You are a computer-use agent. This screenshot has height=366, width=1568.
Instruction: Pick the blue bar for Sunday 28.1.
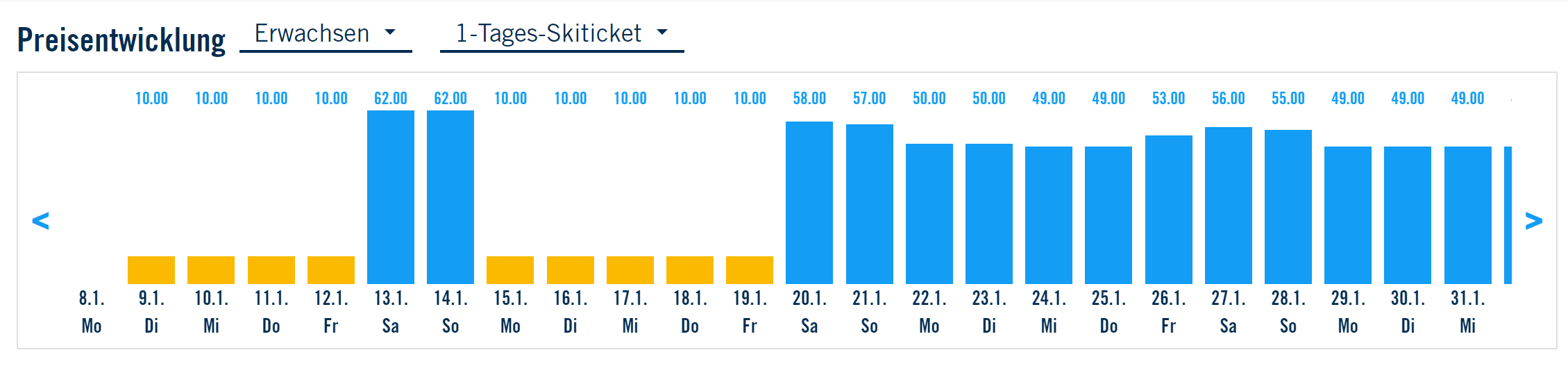point(1288,207)
